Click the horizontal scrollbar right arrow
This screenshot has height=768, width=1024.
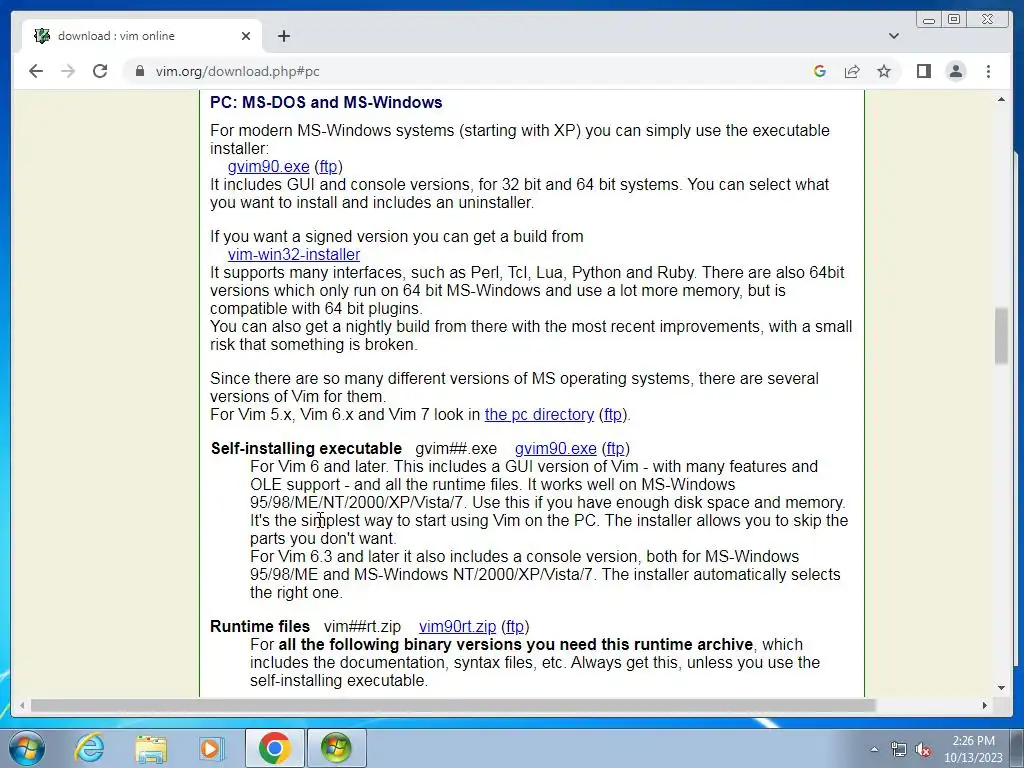(985, 705)
